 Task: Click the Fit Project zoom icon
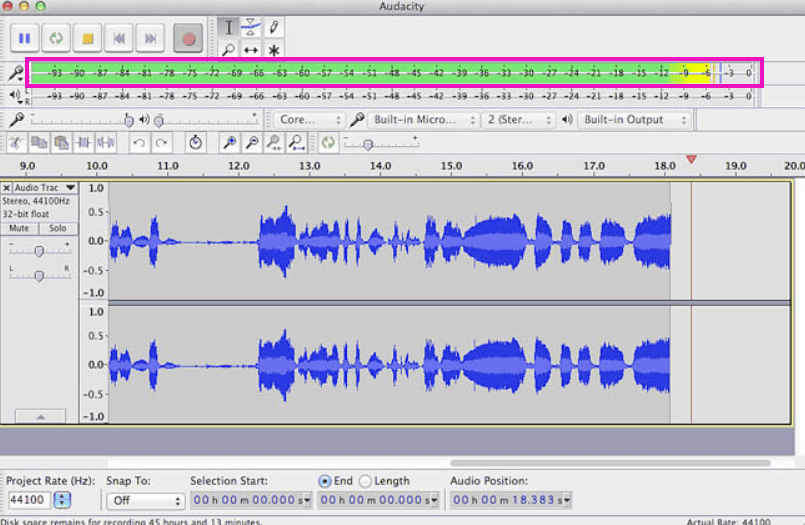tap(297, 143)
